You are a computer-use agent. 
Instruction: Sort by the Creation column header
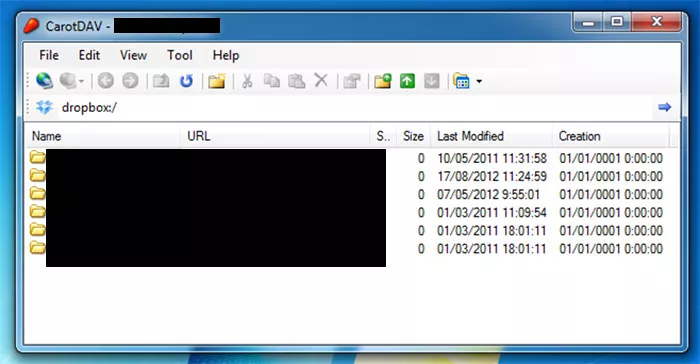click(x=611, y=136)
